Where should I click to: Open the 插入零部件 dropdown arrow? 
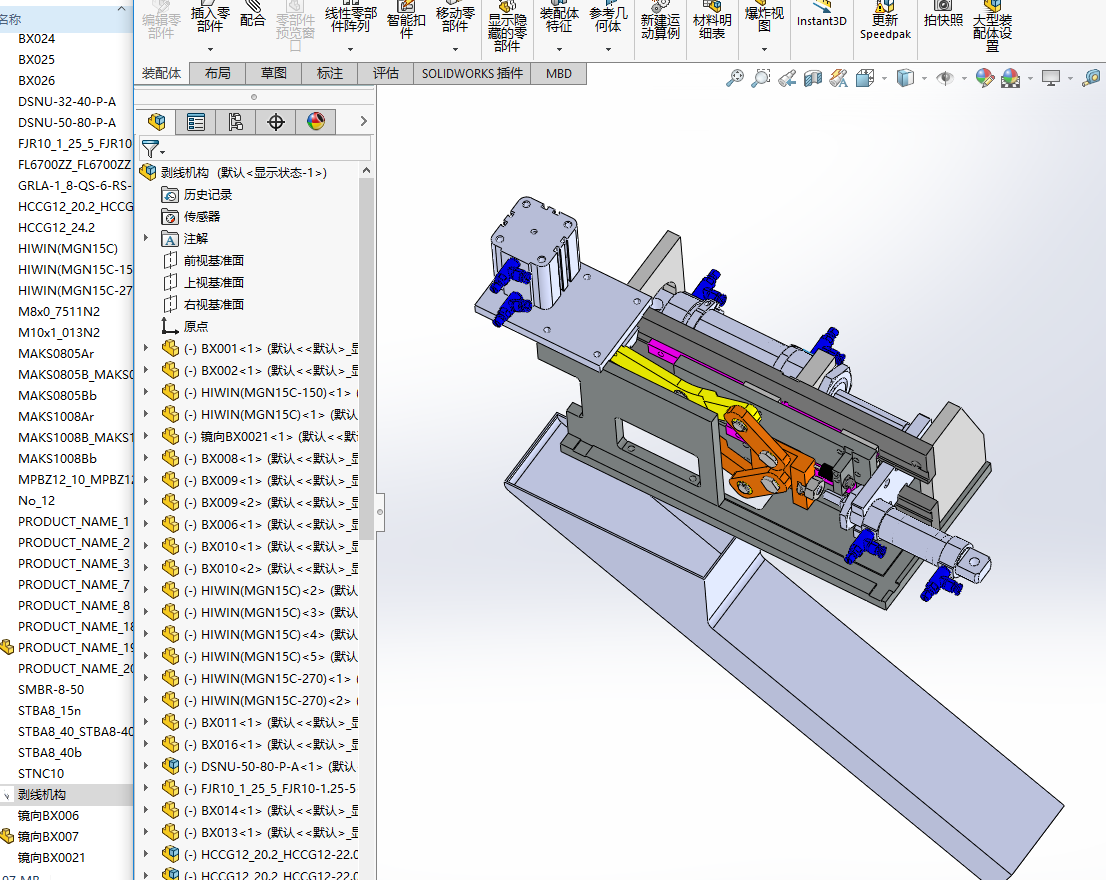[x=210, y=49]
